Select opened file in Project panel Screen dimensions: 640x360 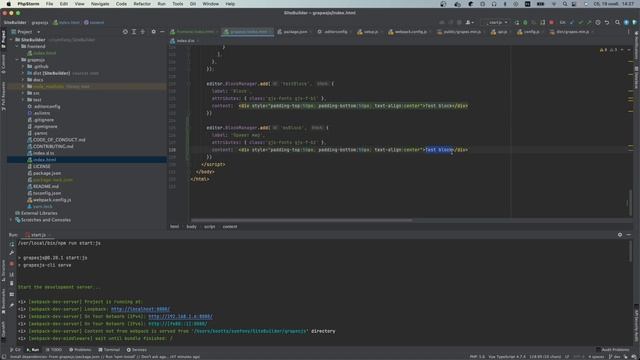(125, 32)
